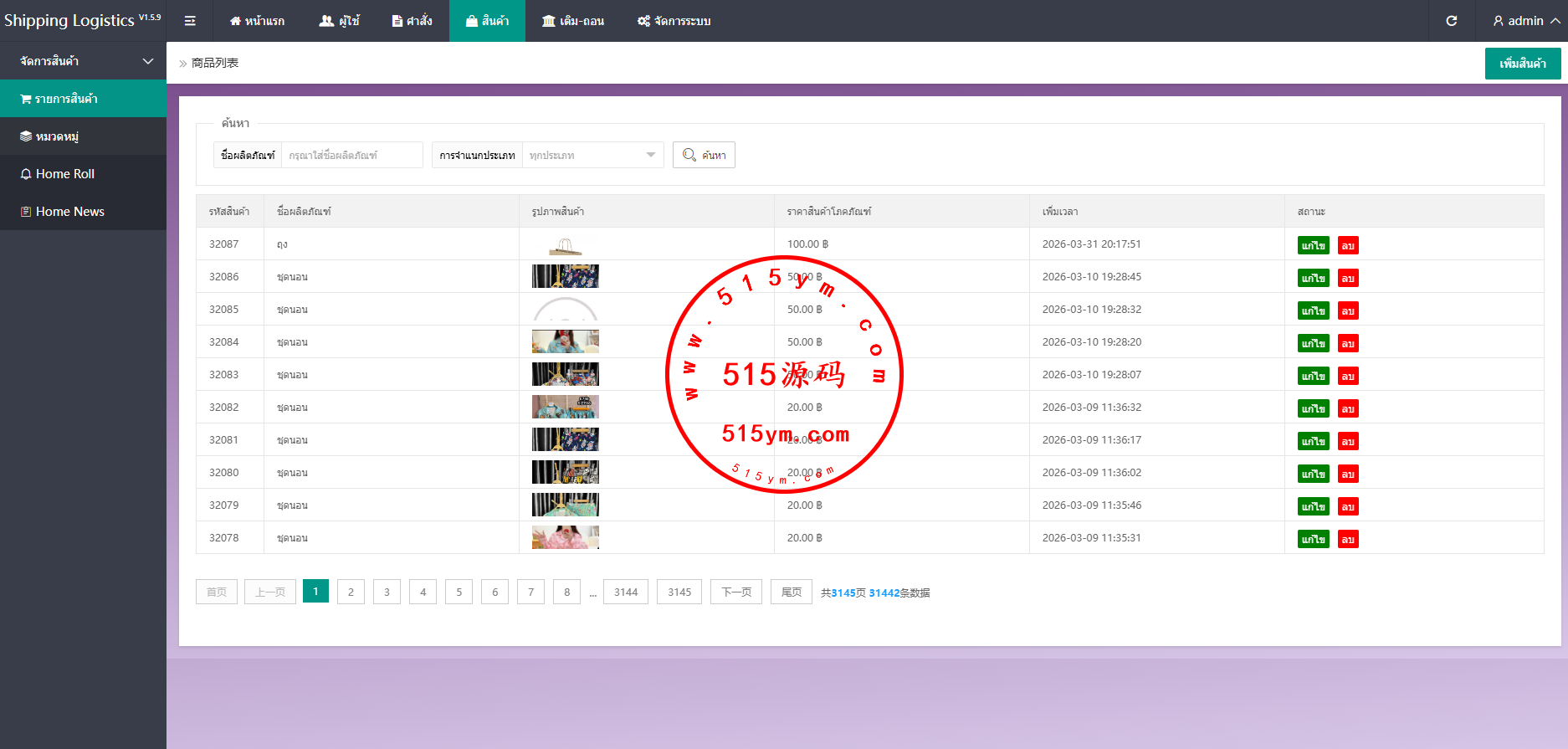Click the เพิ่มสินค้า add product button

(x=1522, y=64)
